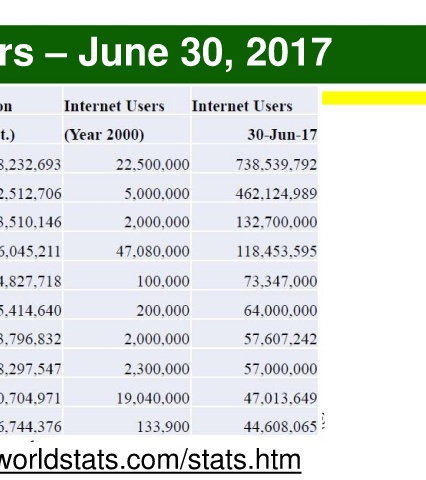Select the 132,700,000 cell
Screen dimensions: 426x480
point(255,217)
